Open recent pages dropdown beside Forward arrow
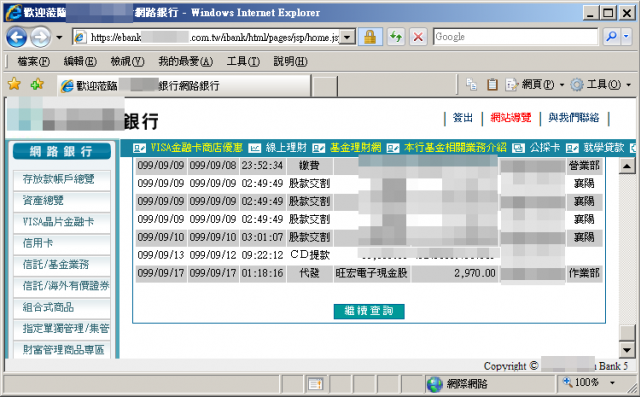 coord(59,38)
